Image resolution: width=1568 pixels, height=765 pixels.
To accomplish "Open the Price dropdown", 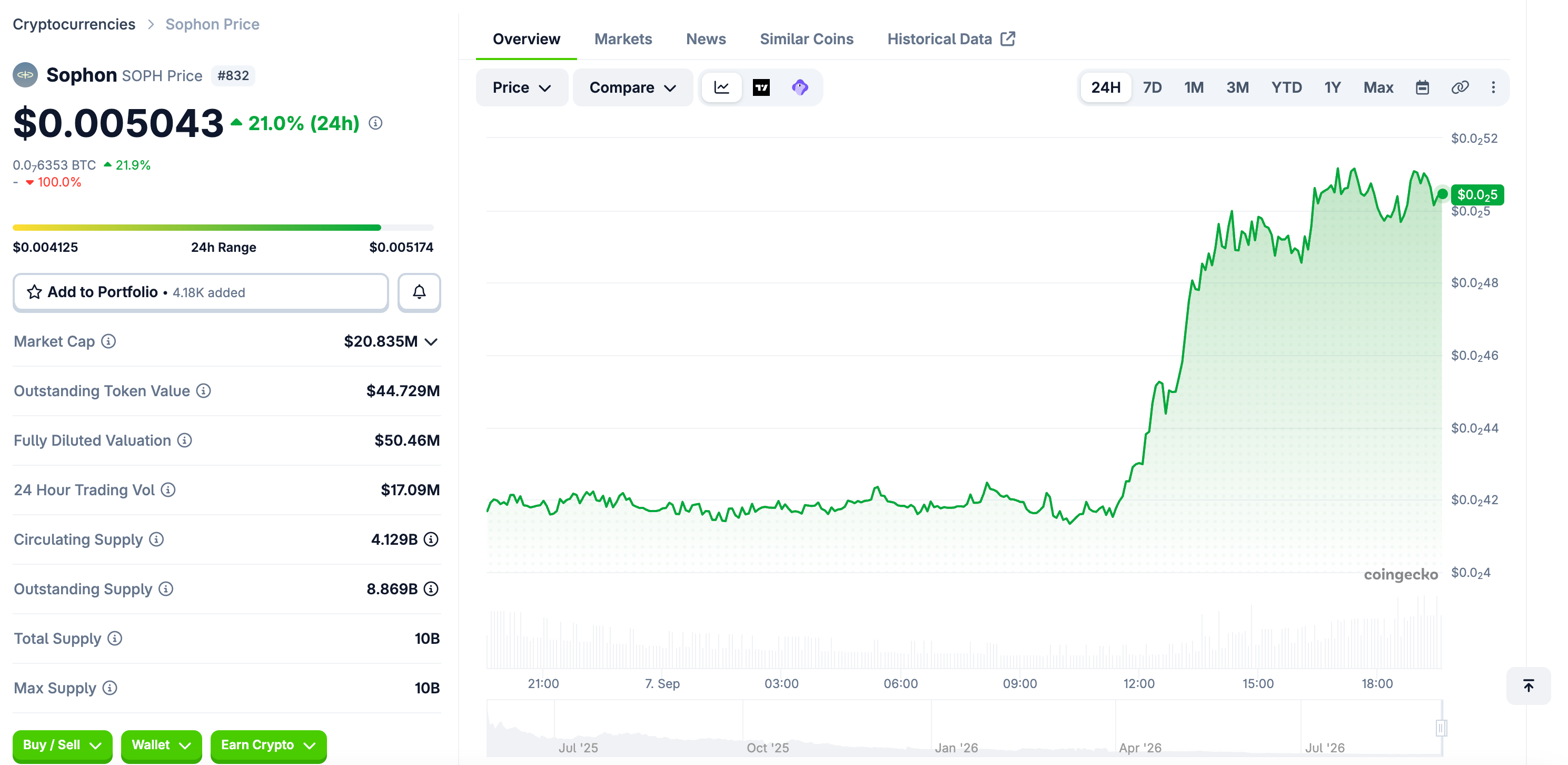I will pyautogui.click(x=522, y=87).
